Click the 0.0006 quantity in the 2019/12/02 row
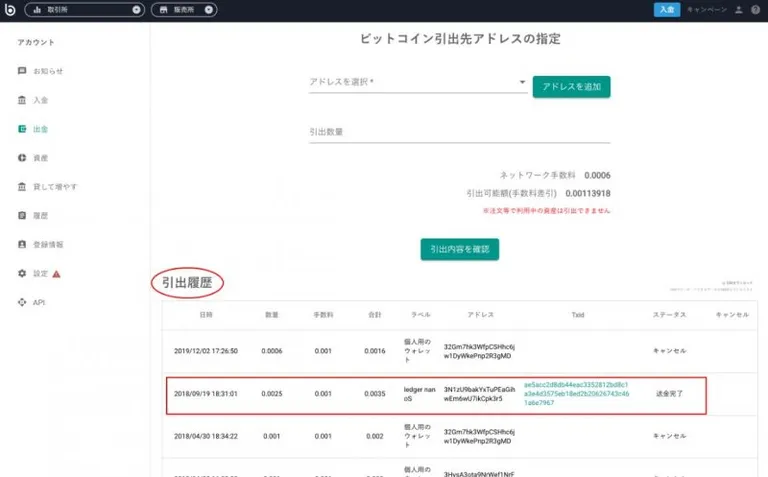 point(272,351)
